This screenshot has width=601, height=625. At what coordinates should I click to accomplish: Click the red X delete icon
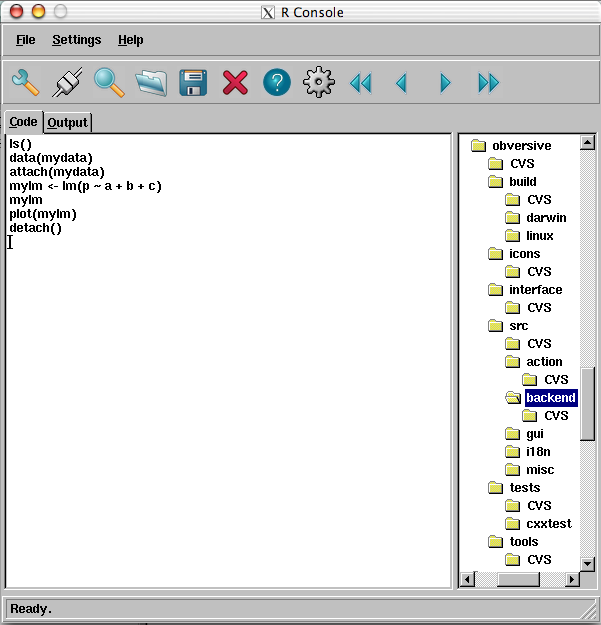235,83
